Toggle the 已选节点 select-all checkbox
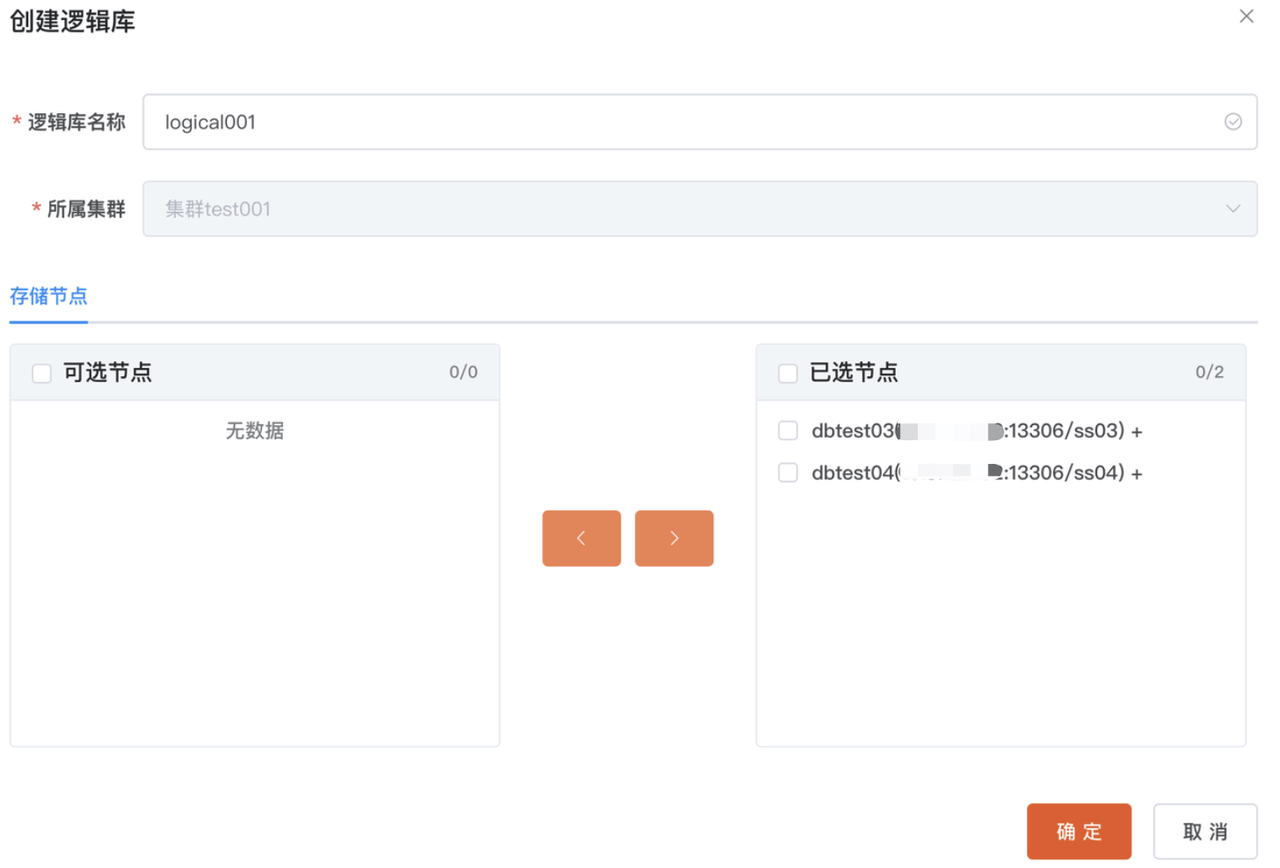Image resolution: width=1280 pixels, height=868 pixels. point(788,373)
